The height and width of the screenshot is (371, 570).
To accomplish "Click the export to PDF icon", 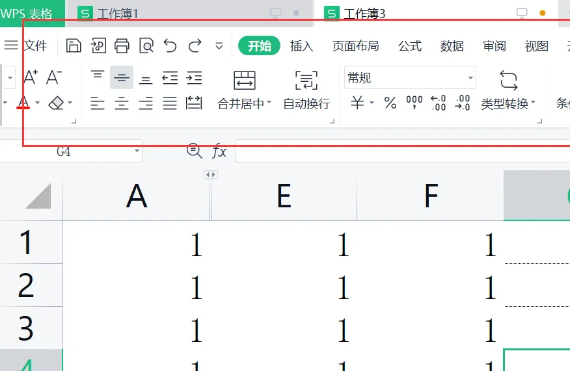I will (x=98, y=46).
